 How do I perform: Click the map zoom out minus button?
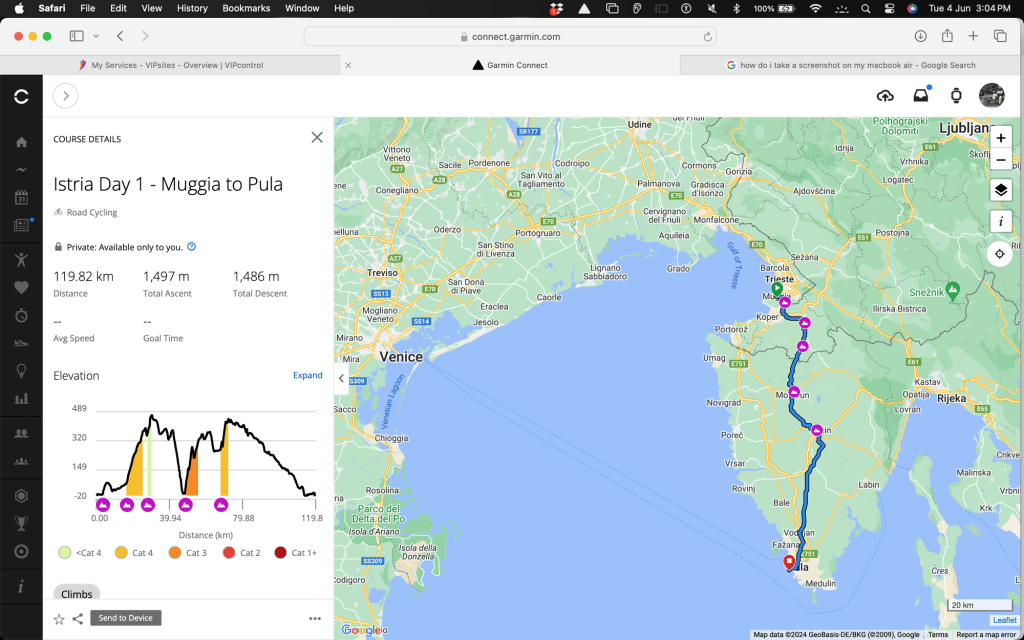coord(1000,160)
